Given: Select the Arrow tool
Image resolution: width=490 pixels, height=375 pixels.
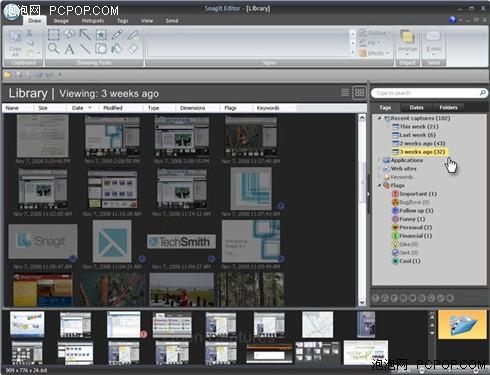Looking at the screenshot, I should tap(85, 34).
